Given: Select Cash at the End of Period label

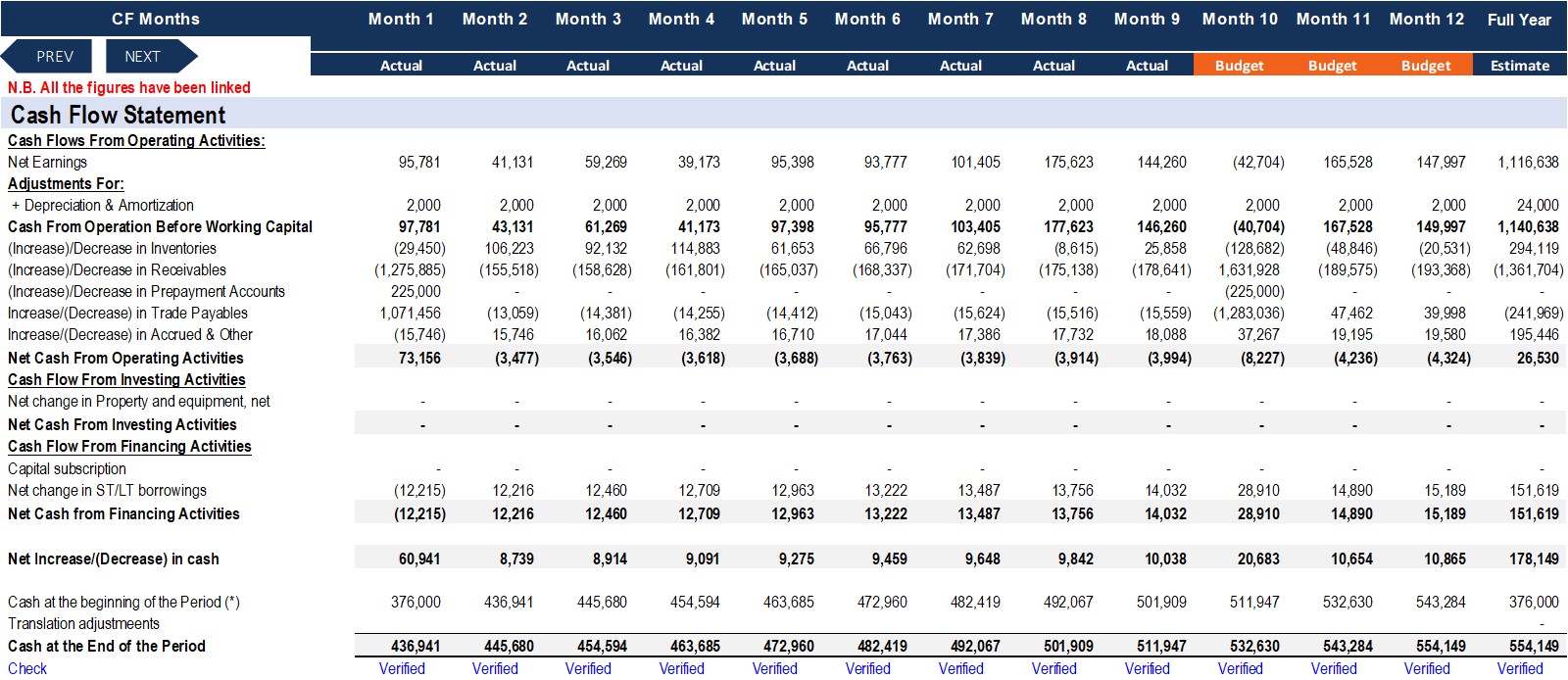Looking at the screenshot, I should [107, 646].
